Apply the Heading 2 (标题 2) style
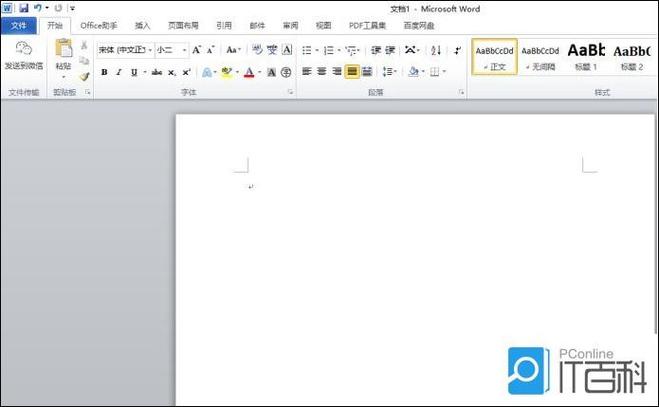This screenshot has width=659, height=407. (x=632, y=57)
